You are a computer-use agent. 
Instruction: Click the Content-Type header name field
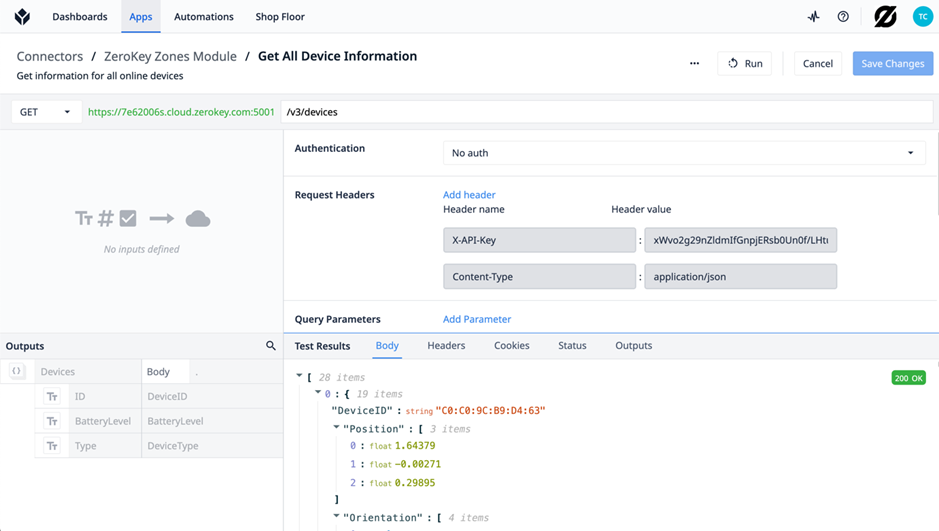539,277
